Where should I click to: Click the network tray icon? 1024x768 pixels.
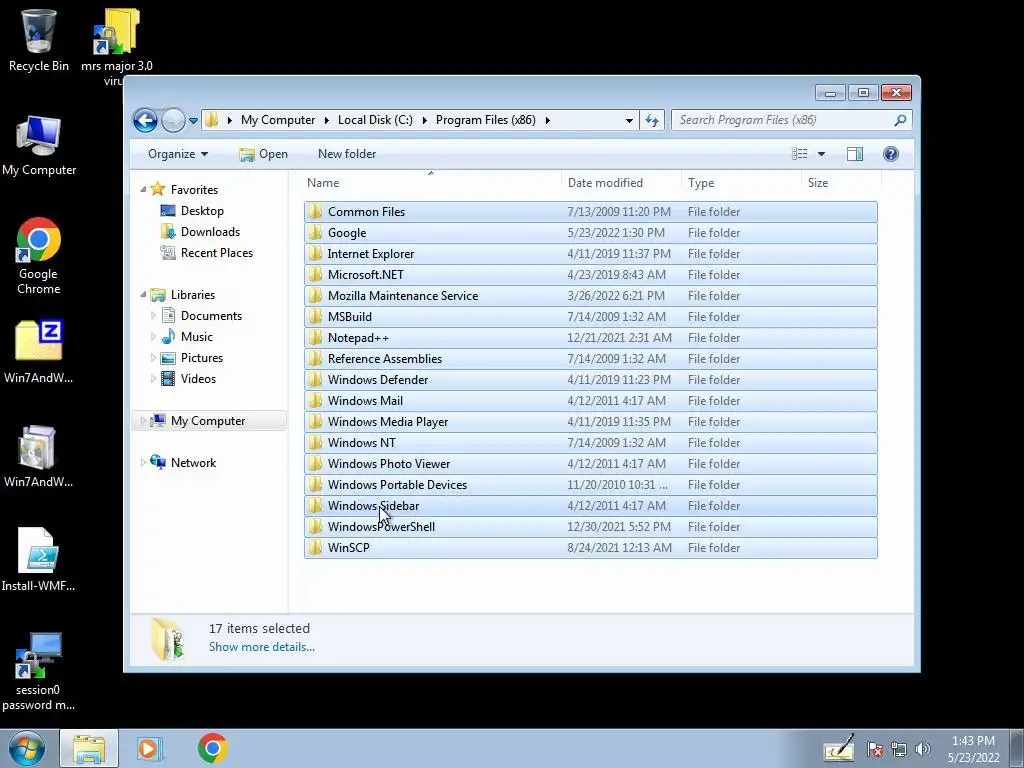tap(899, 749)
